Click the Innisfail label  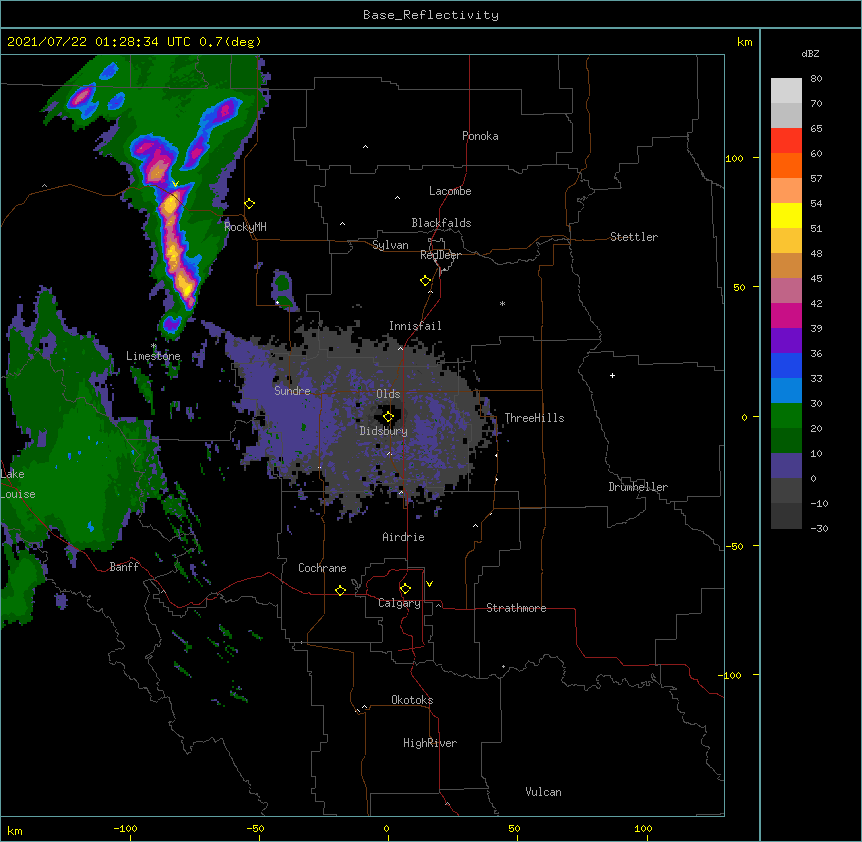(x=415, y=326)
